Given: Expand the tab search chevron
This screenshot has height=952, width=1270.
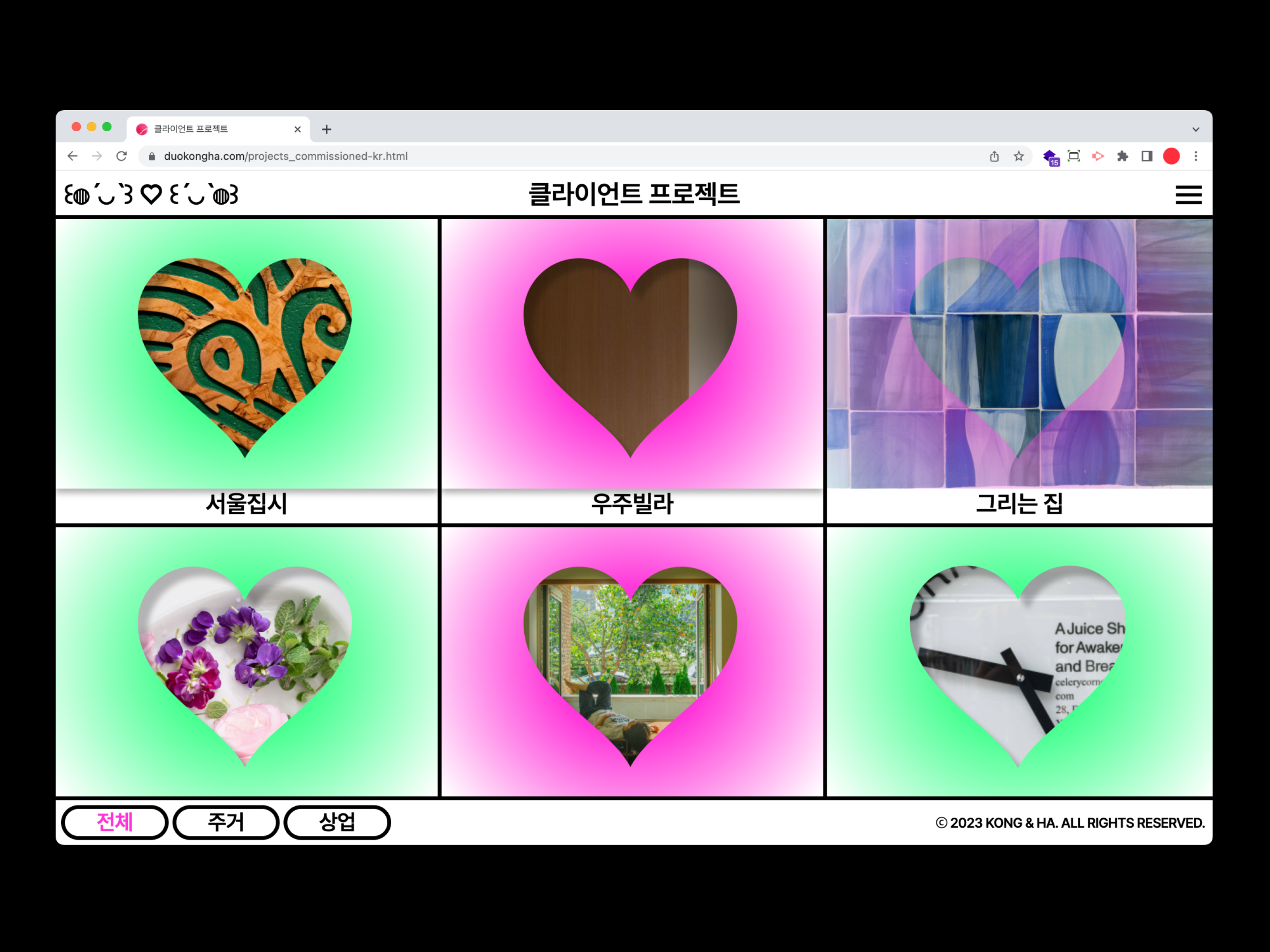Looking at the screenshot, I should tap(1195, 129).
